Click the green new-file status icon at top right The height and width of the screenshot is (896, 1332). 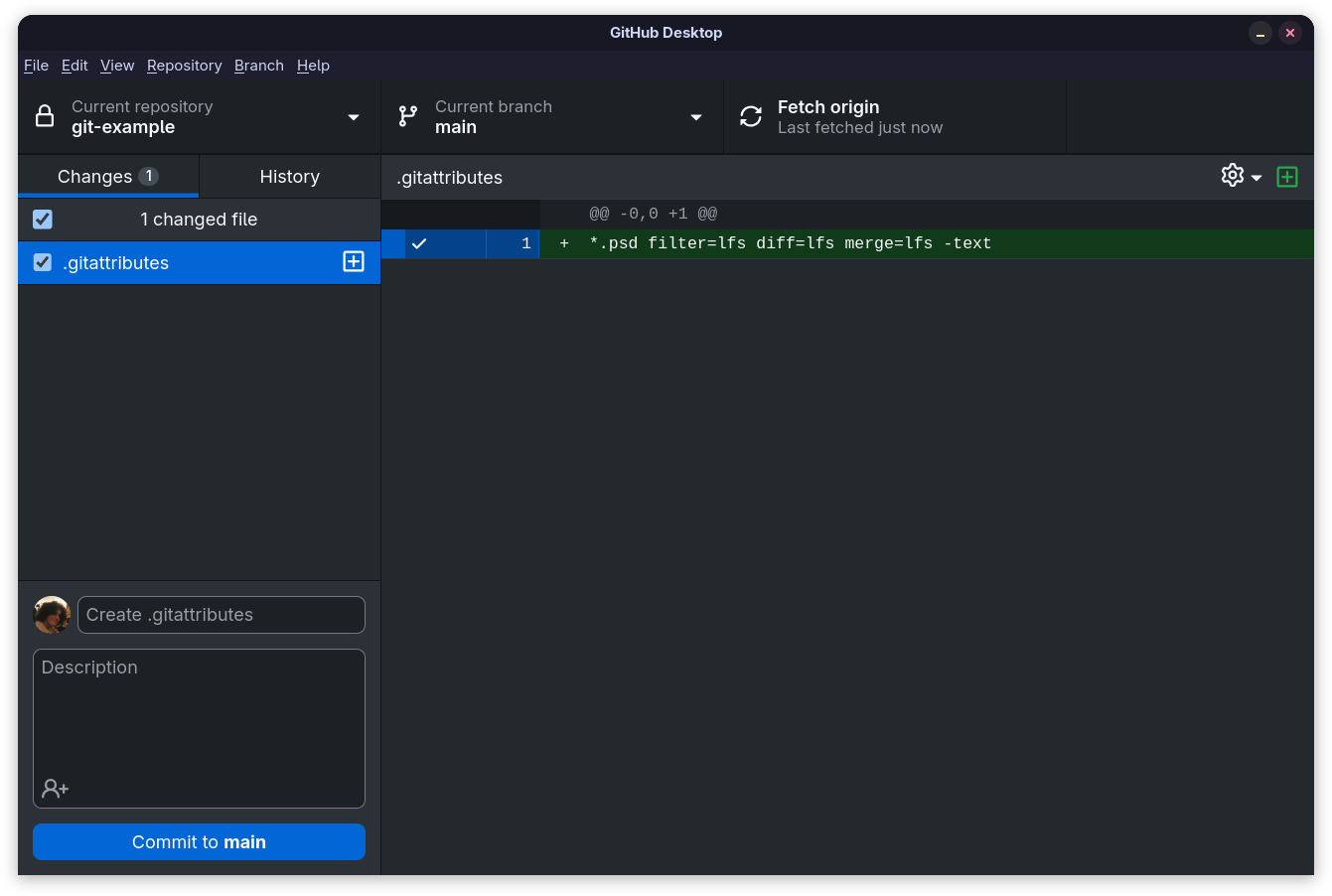pos(1287,177)
